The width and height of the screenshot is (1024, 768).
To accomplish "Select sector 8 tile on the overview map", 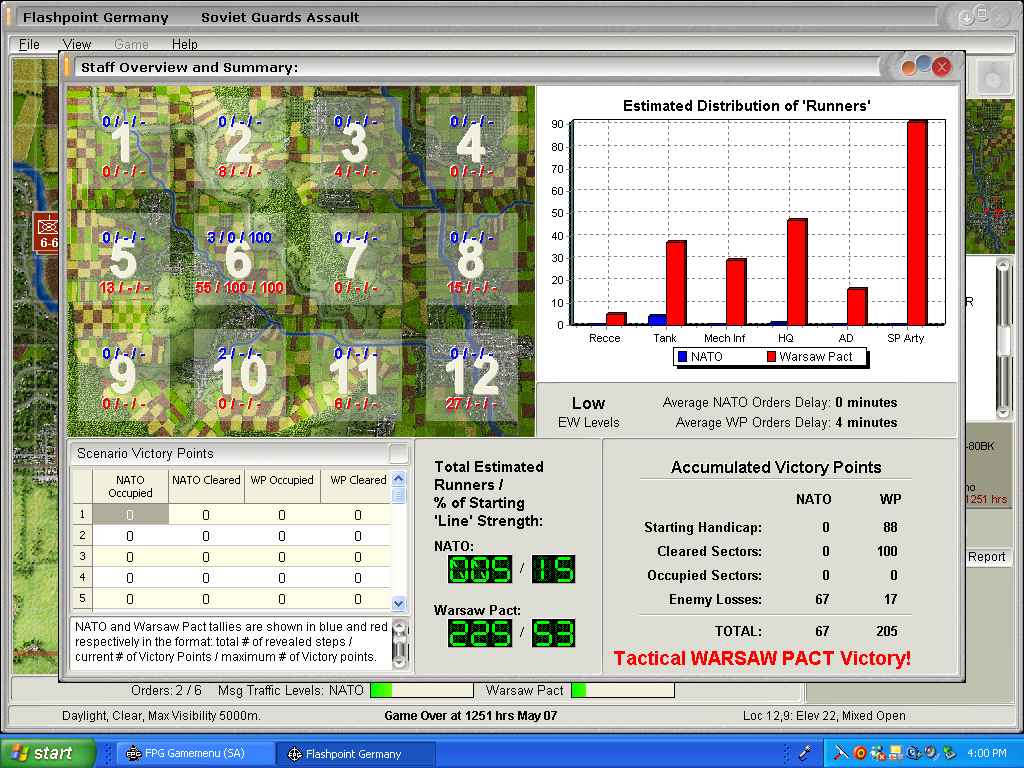I will point(471,260).
